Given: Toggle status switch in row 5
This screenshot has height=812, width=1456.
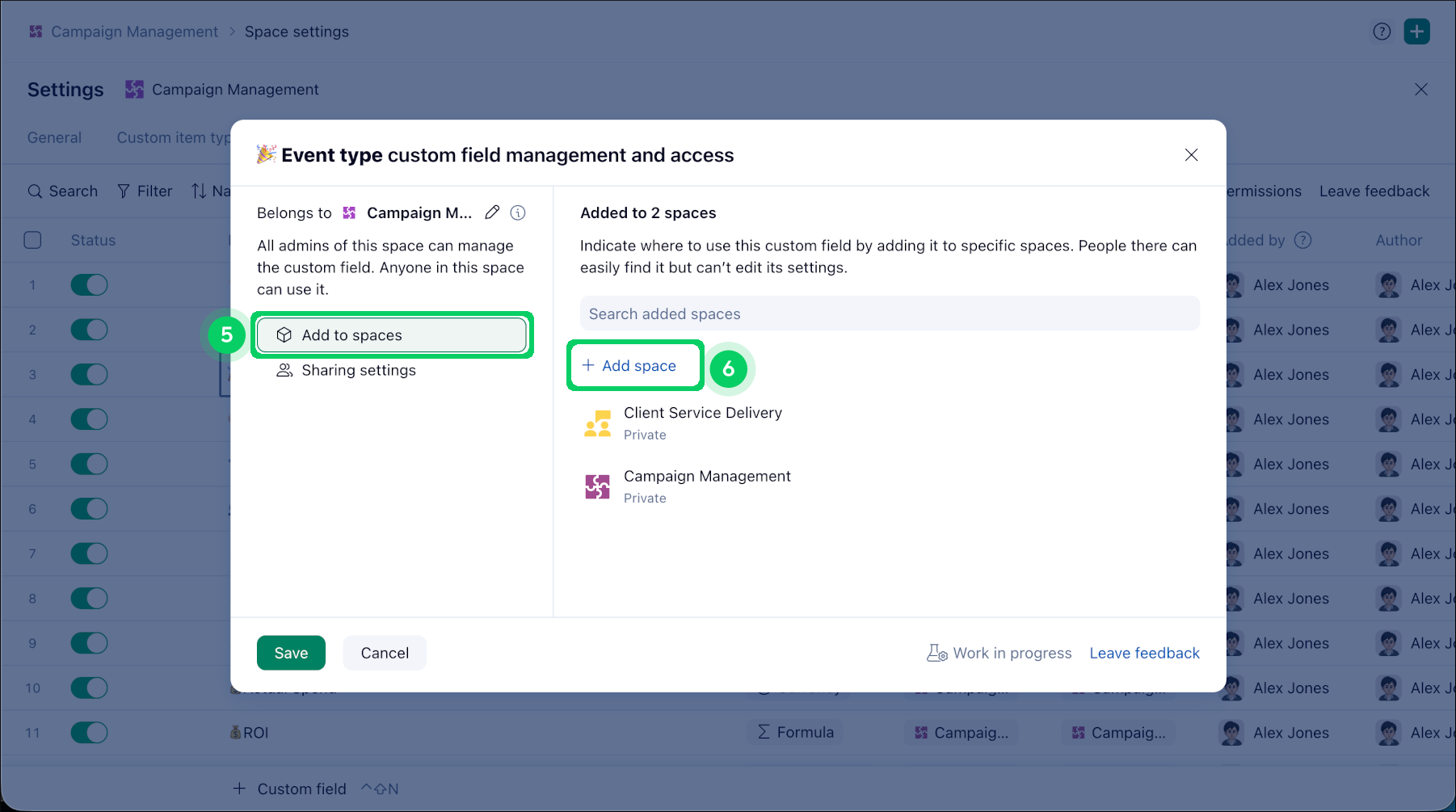Looking at the screenshot, I should point(89,465).
